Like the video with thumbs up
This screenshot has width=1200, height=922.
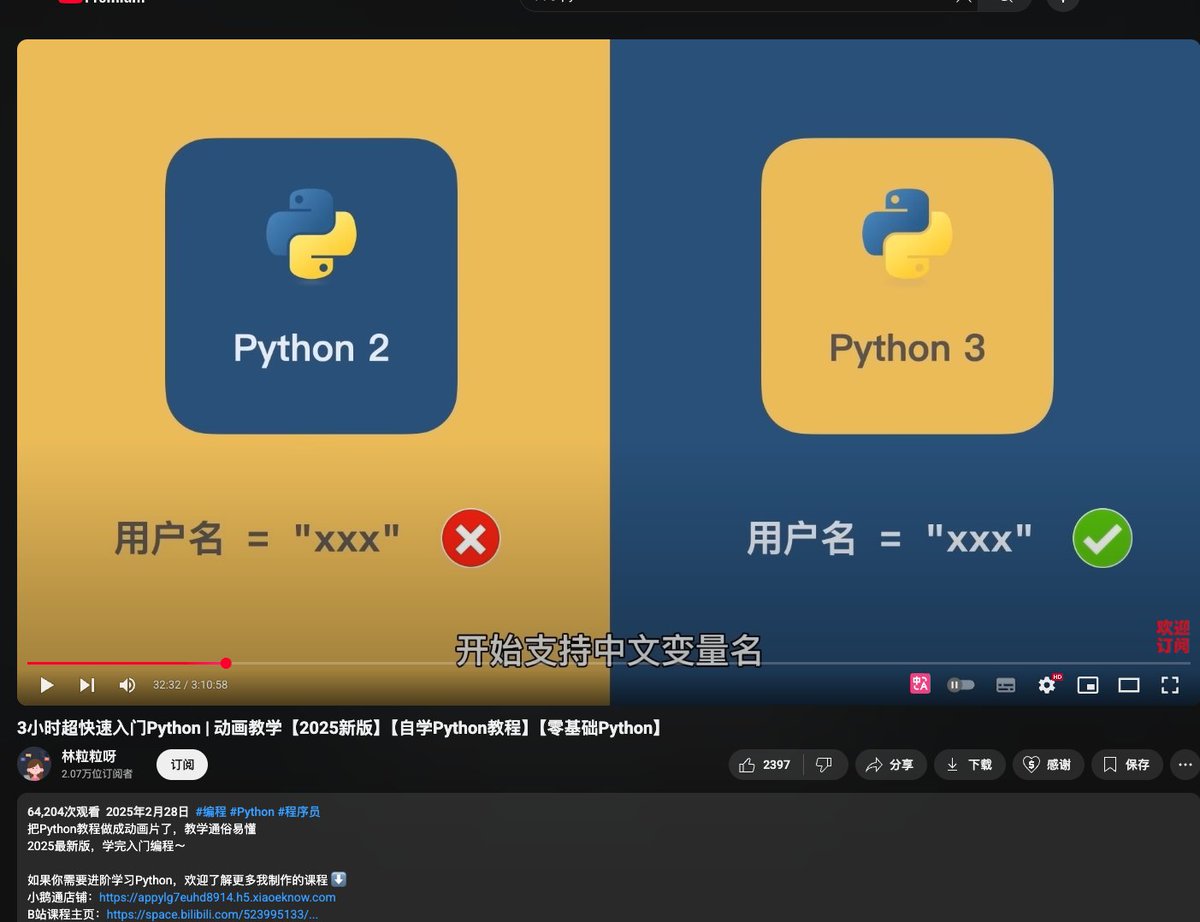tap(765, 765)
